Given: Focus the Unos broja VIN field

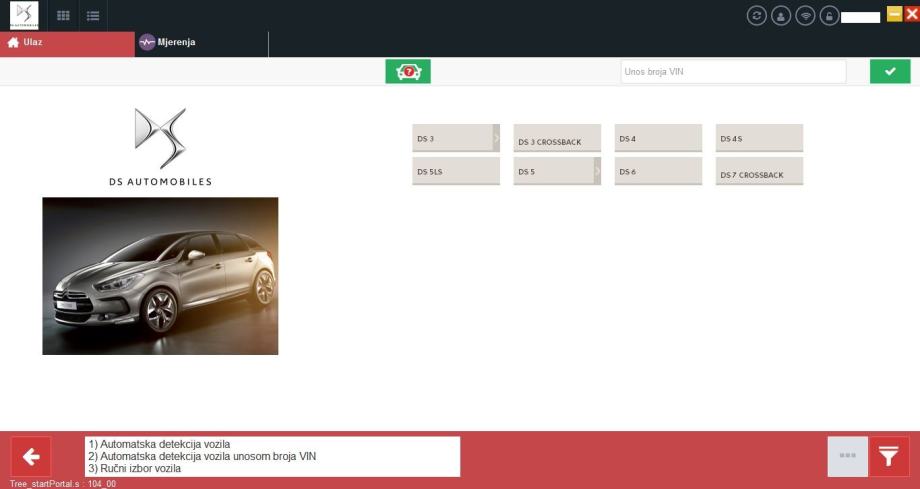Looking at the screenshot, I should [x=733, y=72].
